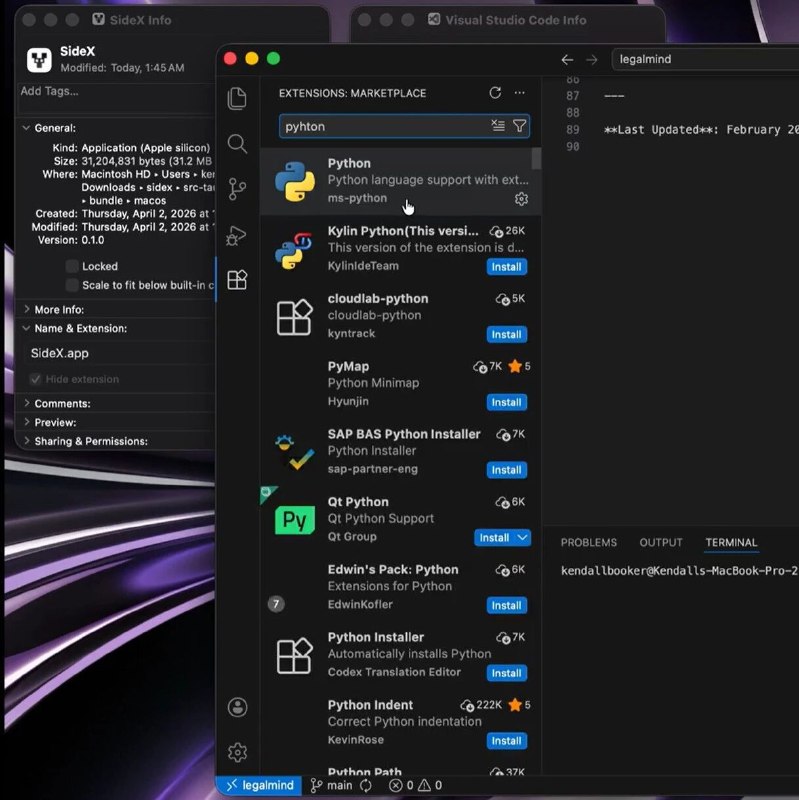Install the Kylin Python extension
799x800 pixels.
pyautogui.click(x=506, y=267)
